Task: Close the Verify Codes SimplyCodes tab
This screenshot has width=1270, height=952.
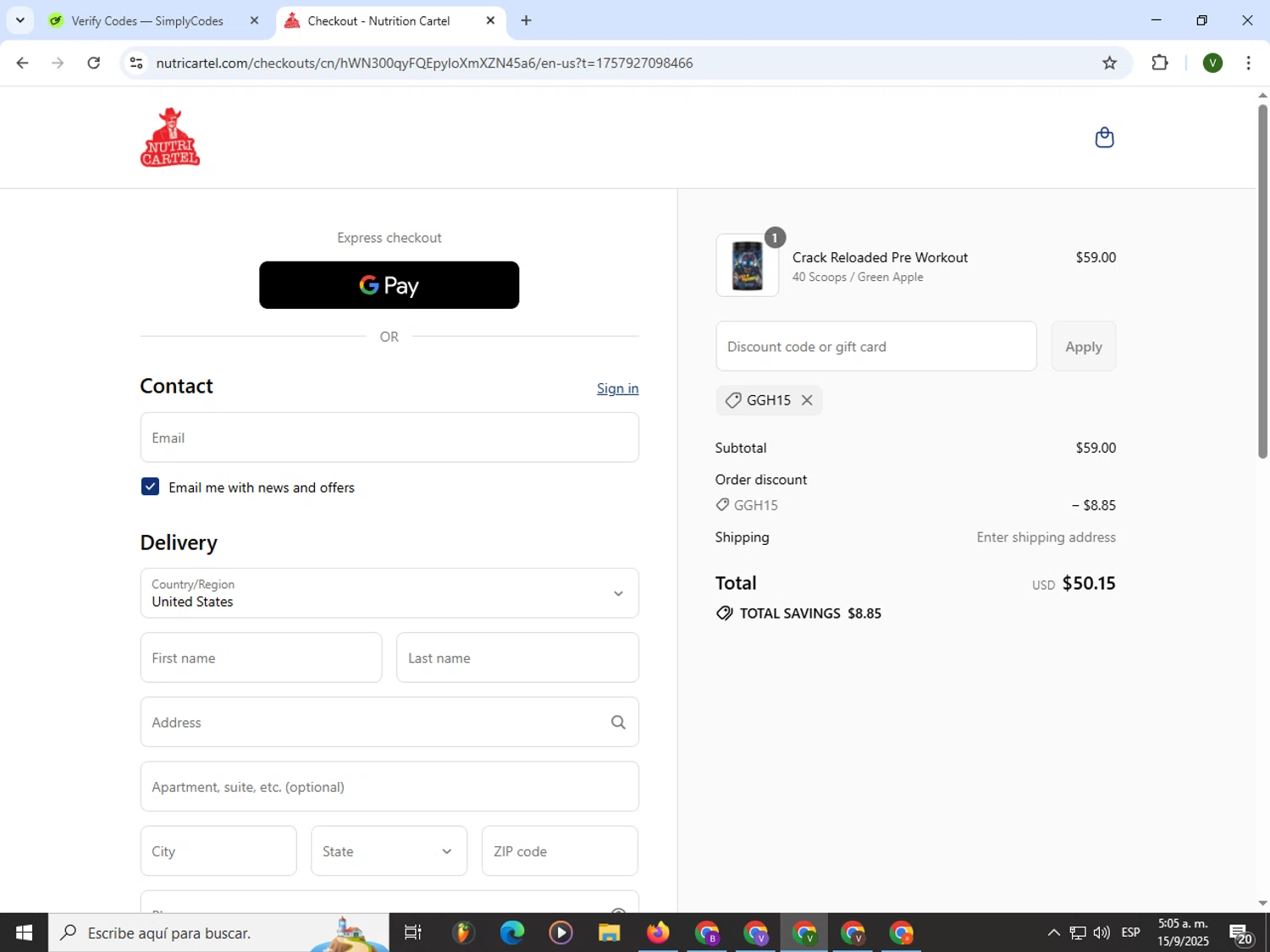Action: [x=254, y=20]
